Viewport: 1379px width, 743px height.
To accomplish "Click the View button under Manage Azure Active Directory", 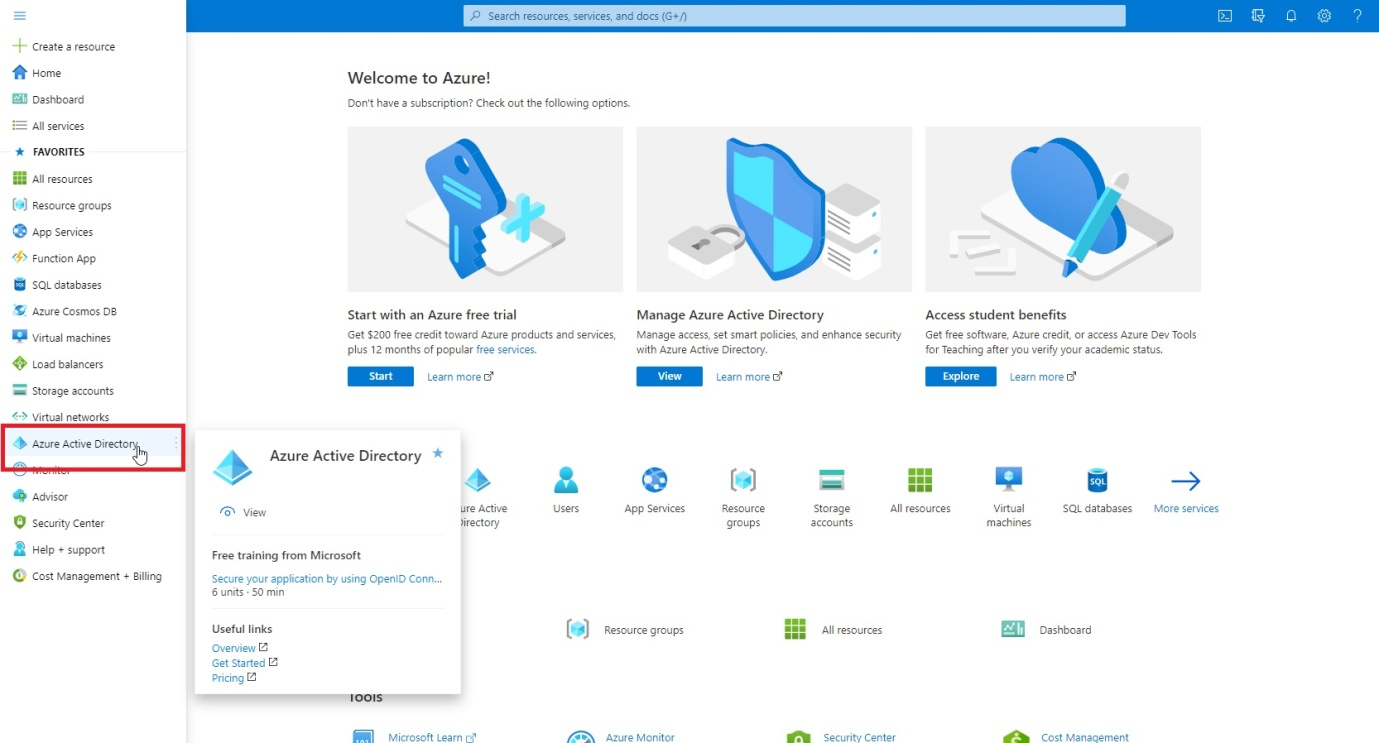I will [x=670, y=376].
